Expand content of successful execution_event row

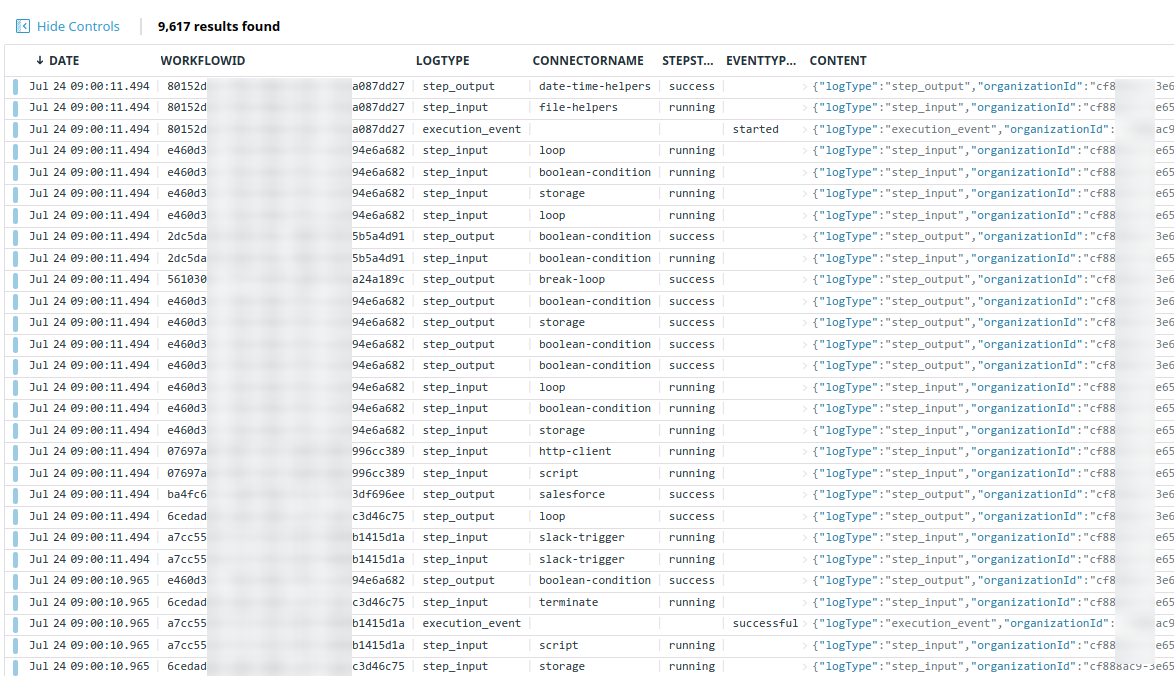(x=807, y=624)
